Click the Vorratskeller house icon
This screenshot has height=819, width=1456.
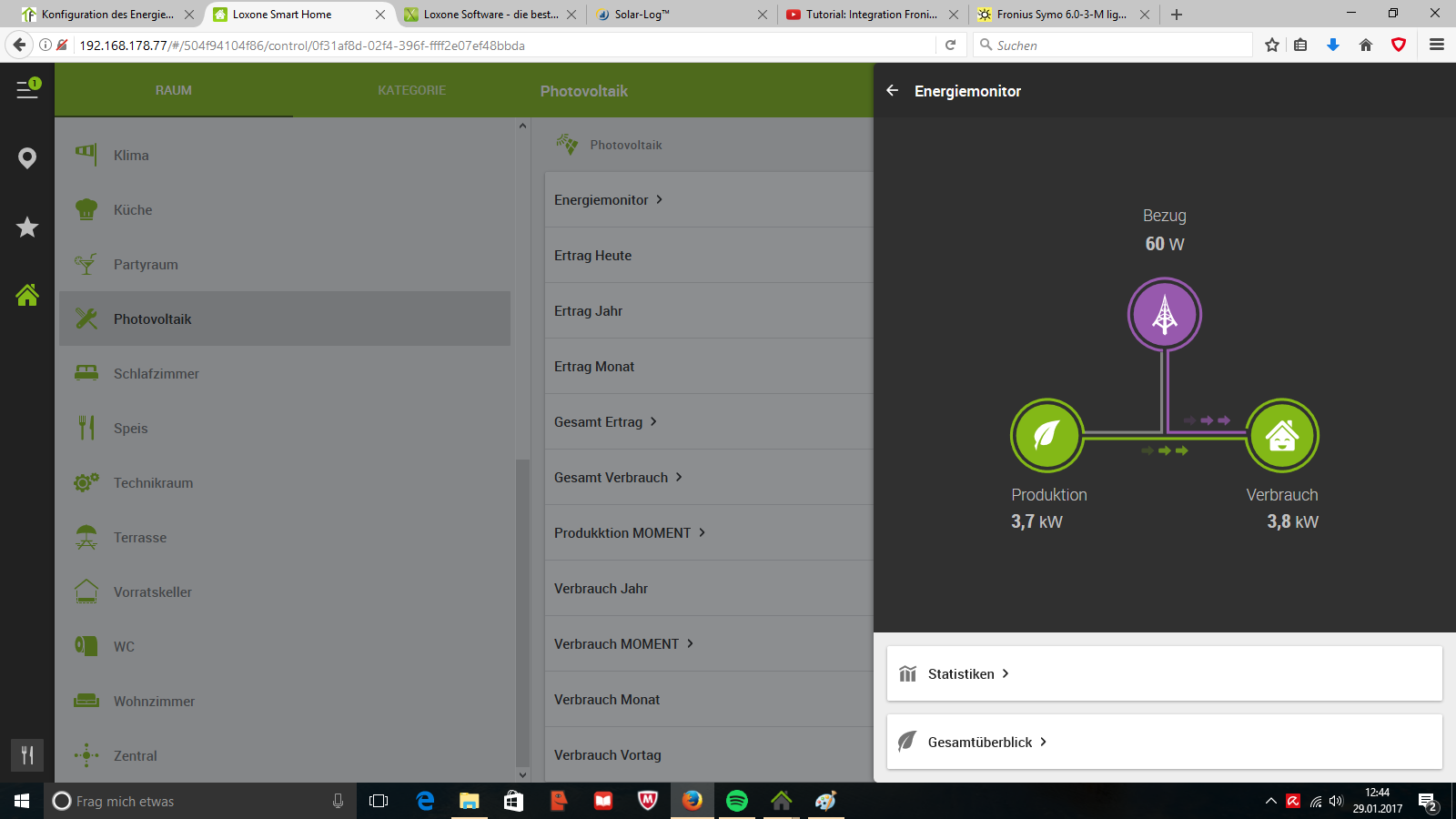86,591
